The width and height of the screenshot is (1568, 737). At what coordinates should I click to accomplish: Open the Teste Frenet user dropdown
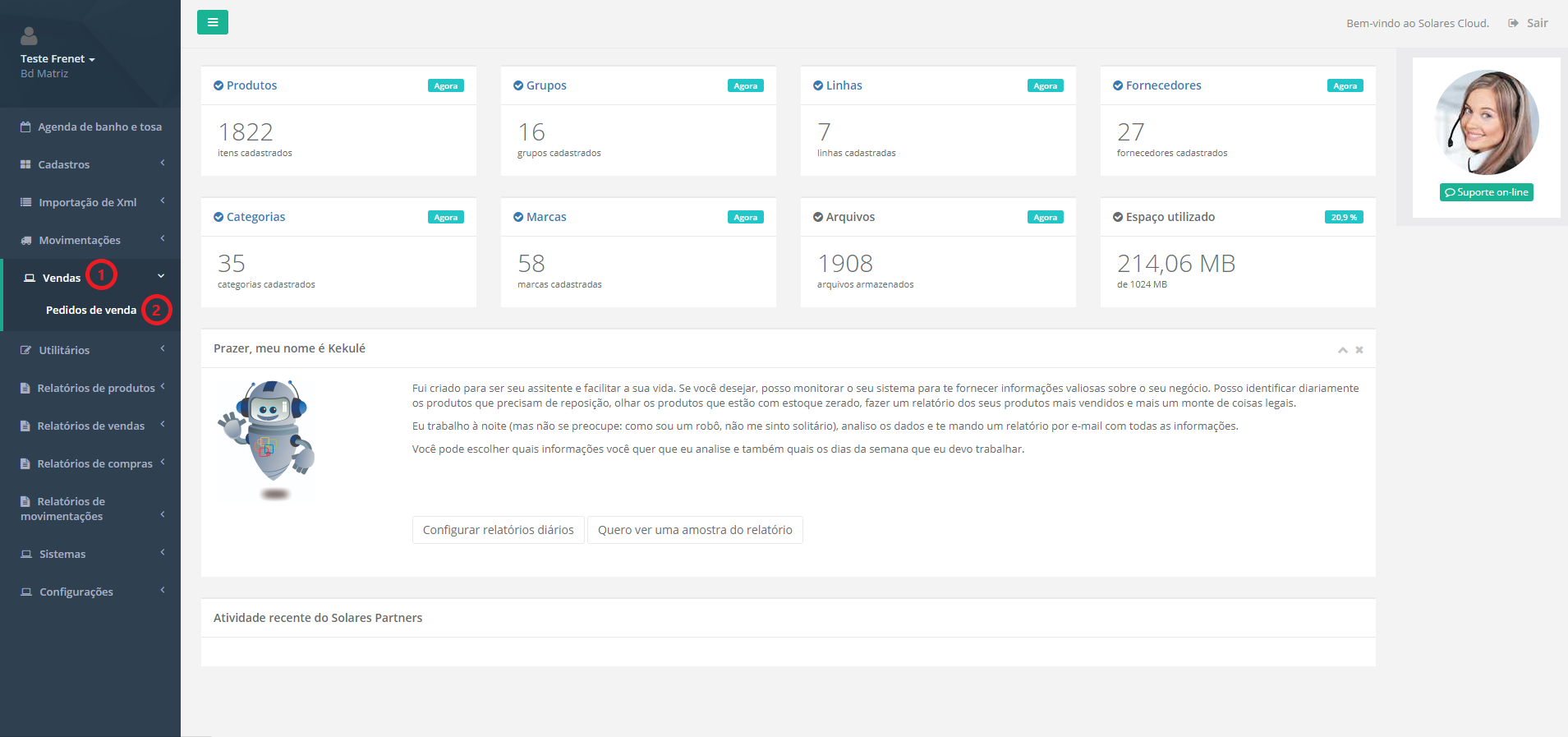(x=57, y=59)
